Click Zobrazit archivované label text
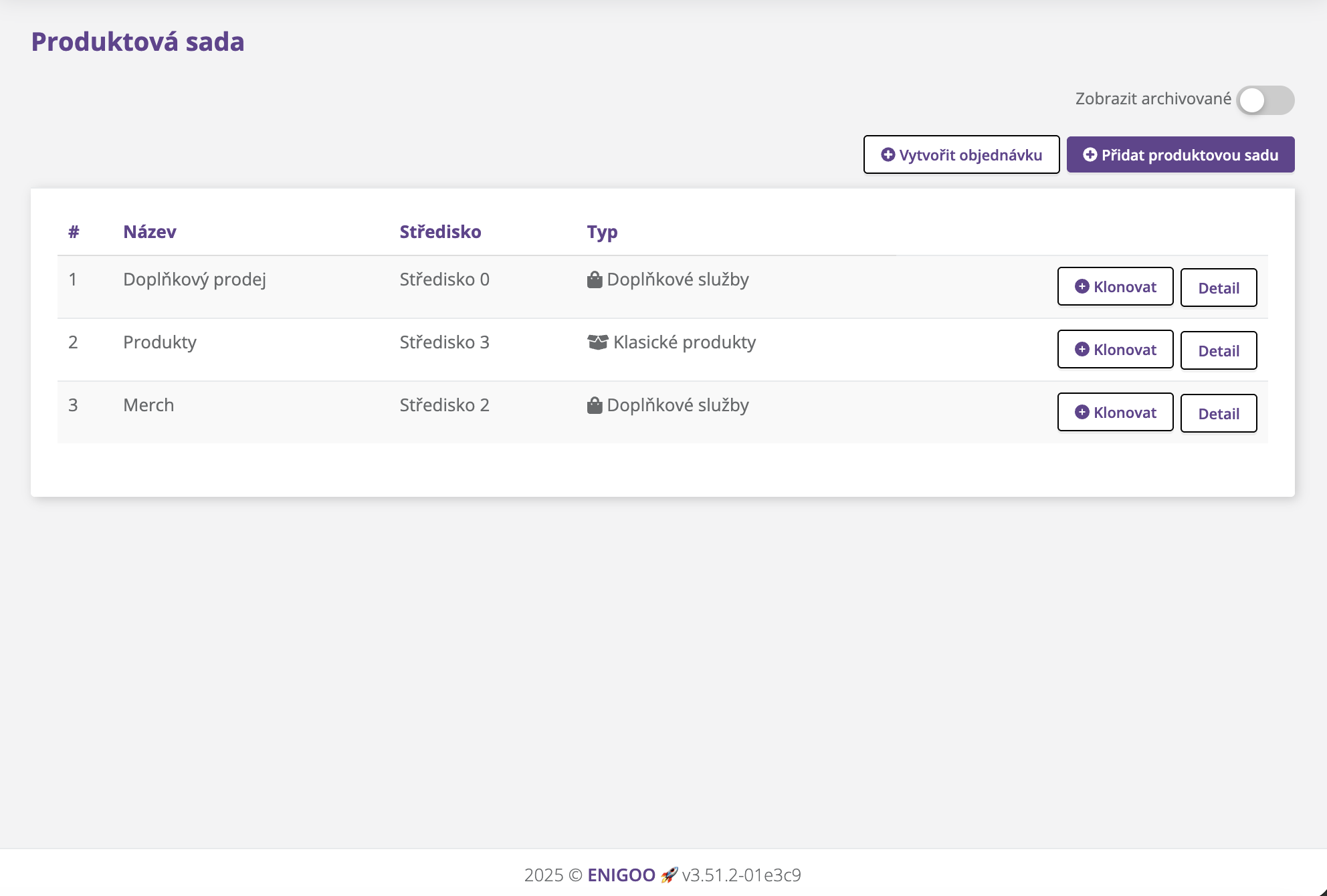 click(x=1152, y=99)
